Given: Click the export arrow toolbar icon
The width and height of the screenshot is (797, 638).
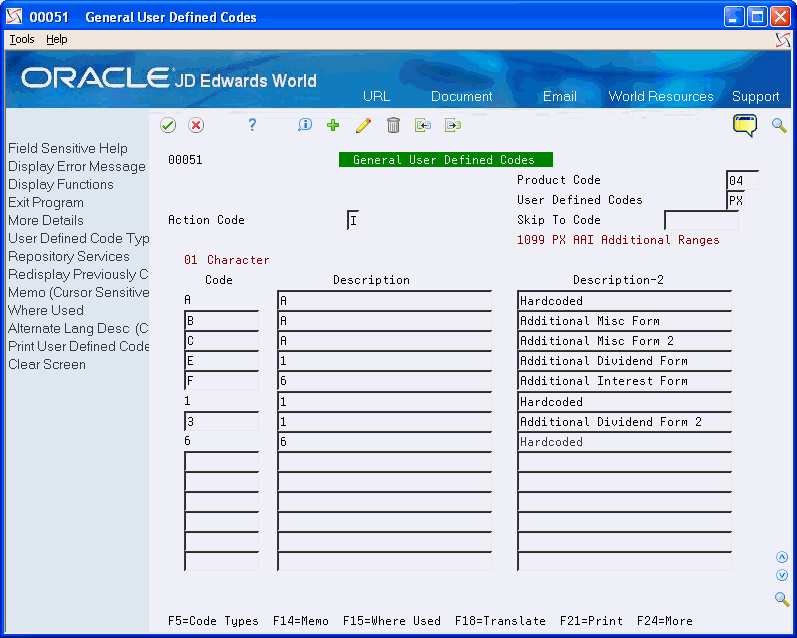Looking at the screenshot, I should [452, 125].
